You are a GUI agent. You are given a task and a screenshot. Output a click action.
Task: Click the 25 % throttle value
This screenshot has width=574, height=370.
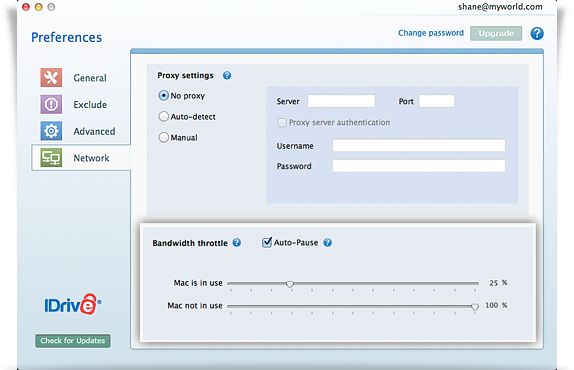[x=498, y=283]
